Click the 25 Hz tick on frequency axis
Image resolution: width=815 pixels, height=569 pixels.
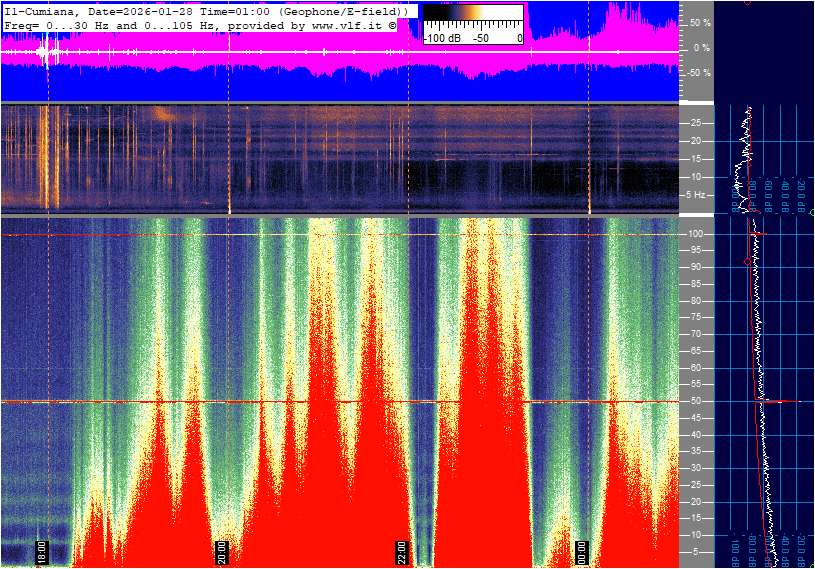coord(695,485)
